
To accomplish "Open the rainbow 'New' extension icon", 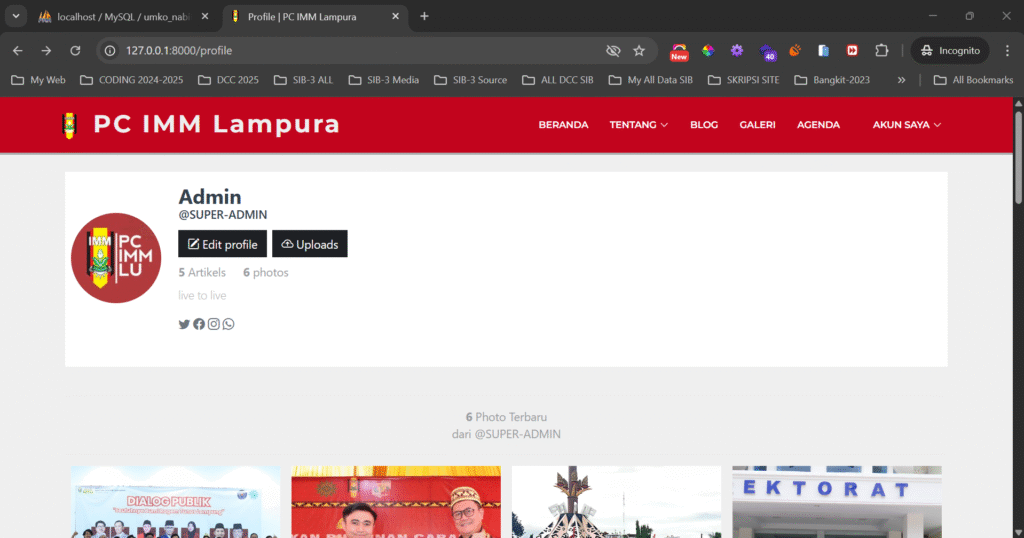I will pyautogui.click(x=679, y=51).
